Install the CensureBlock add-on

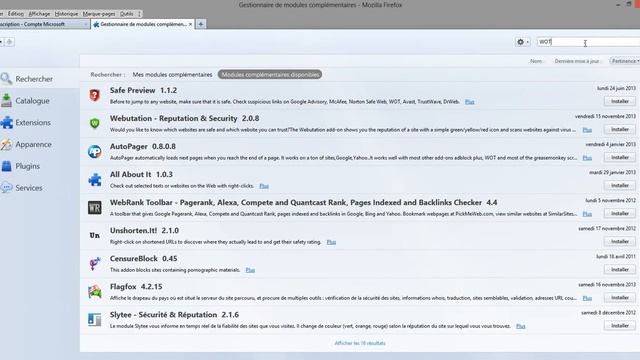click(x=619, y=269)
